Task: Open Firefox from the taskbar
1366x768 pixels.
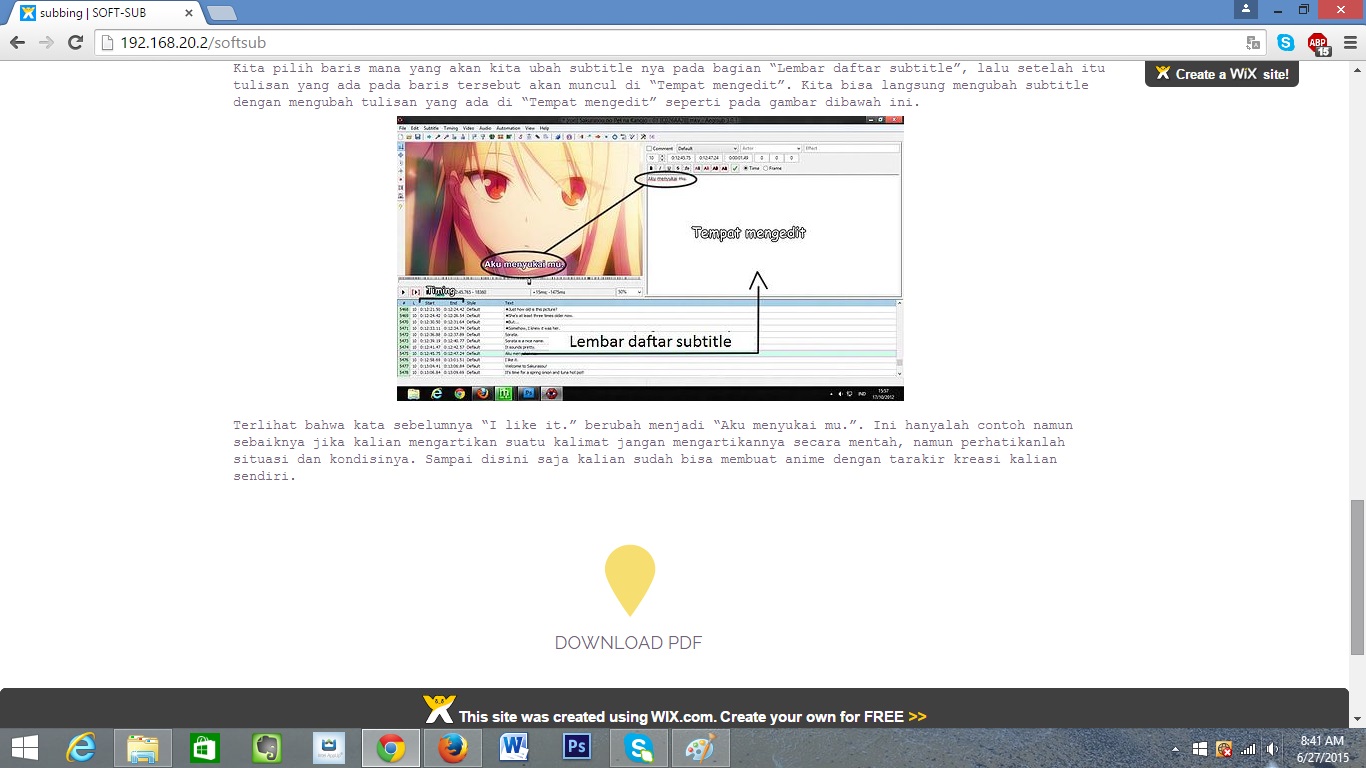Action: 453,748
